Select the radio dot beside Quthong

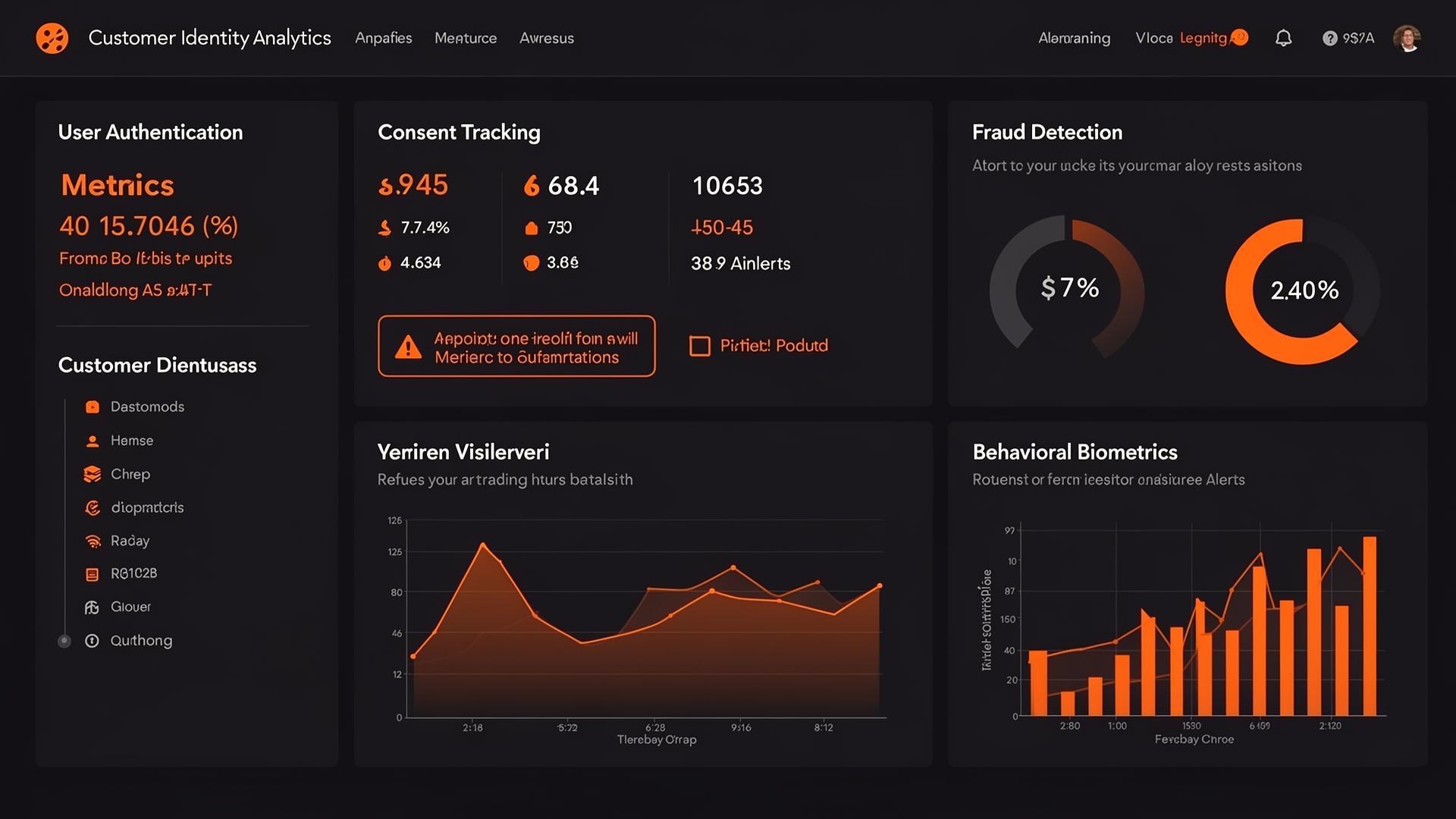point(64,641)
